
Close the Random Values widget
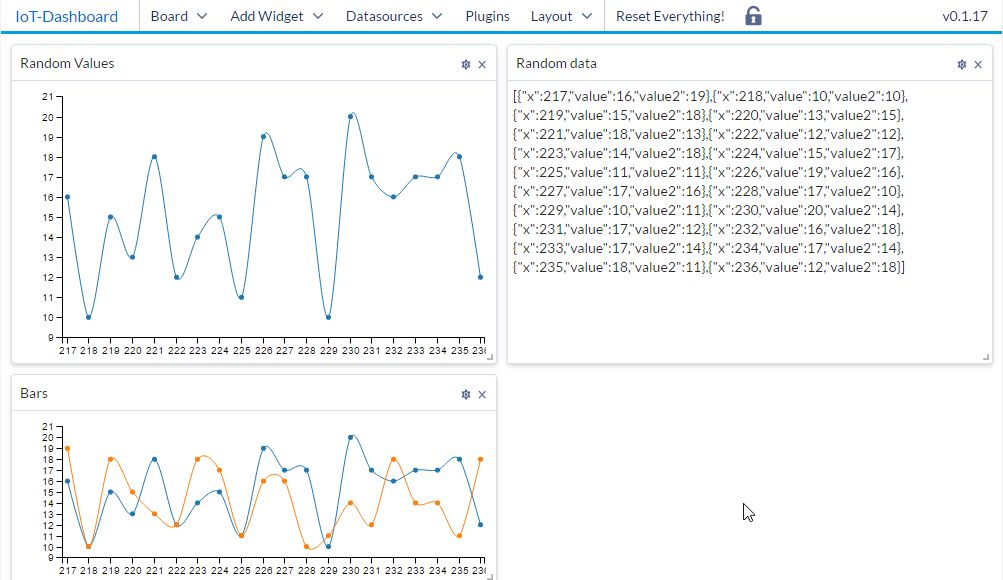tap(482, 63)
